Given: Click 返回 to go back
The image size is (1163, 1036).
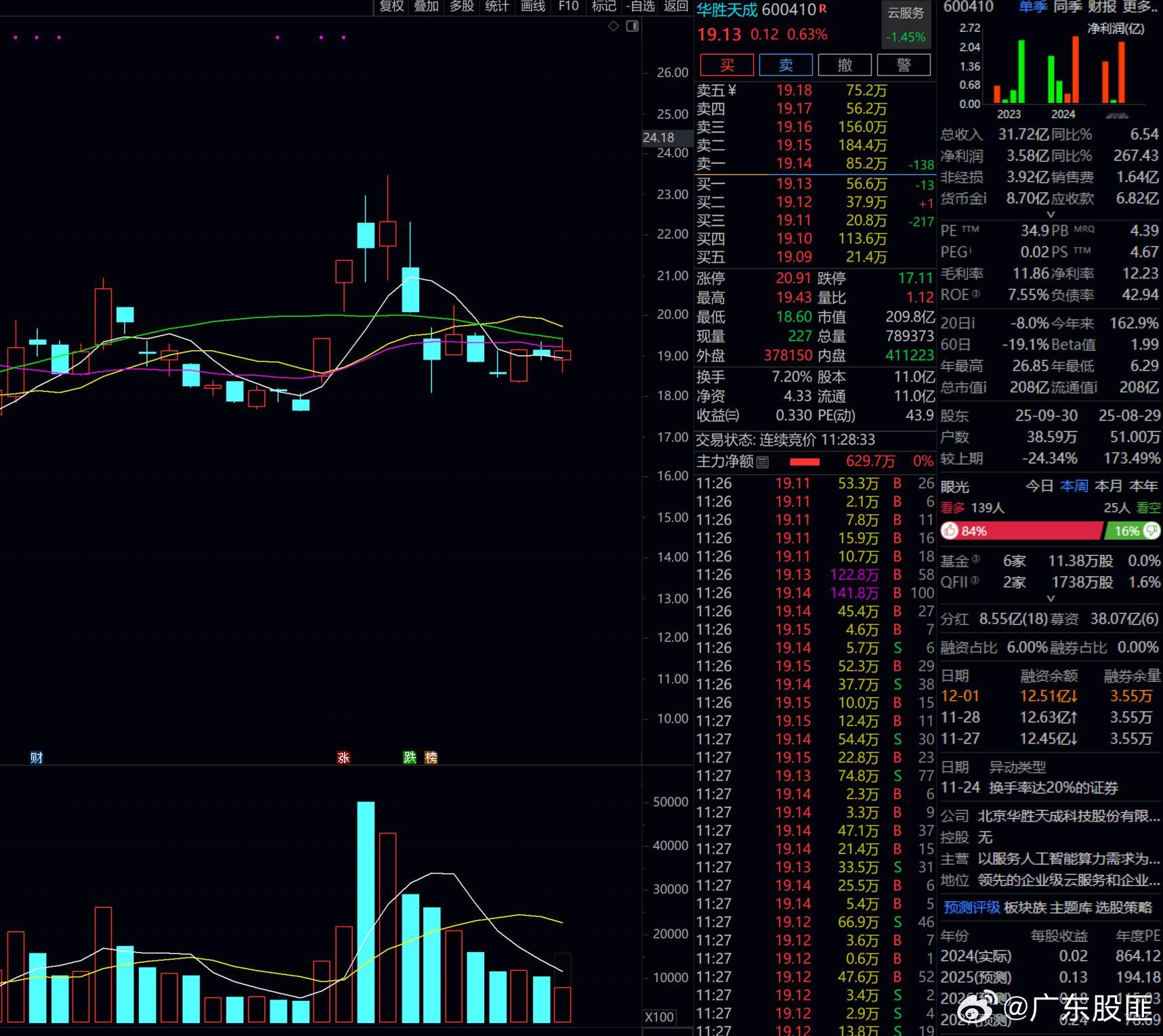Looking at the screenshot, I should coord(676,7).
